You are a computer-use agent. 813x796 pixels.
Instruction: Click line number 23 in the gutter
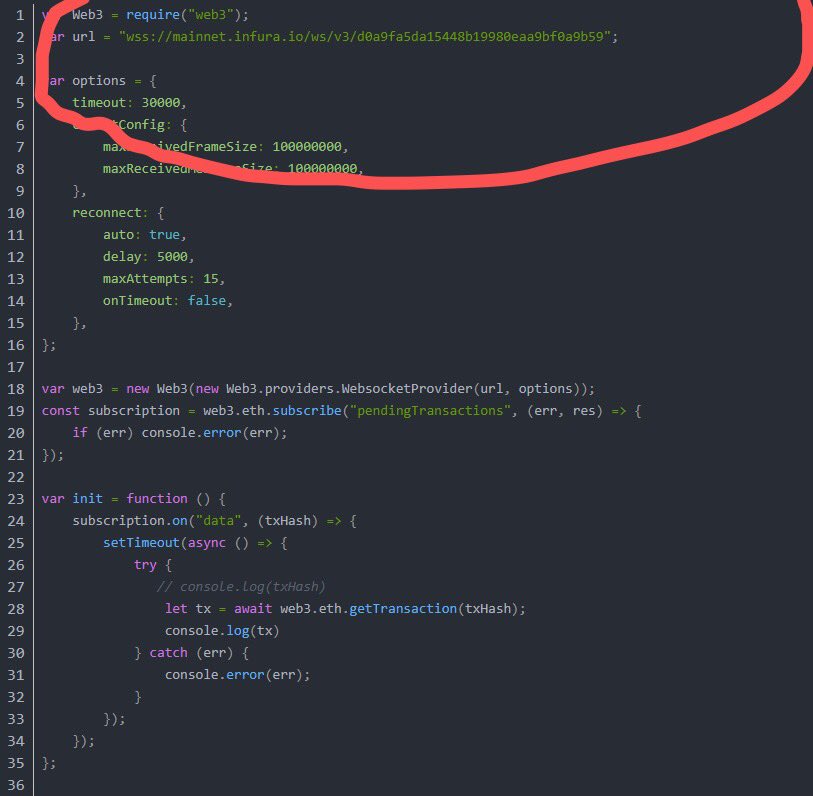tap(16, 499)
